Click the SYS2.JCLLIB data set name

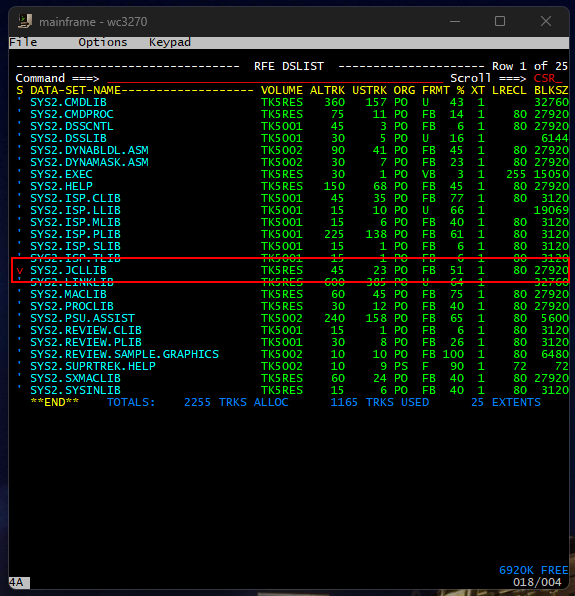click(x=68, y=270)
